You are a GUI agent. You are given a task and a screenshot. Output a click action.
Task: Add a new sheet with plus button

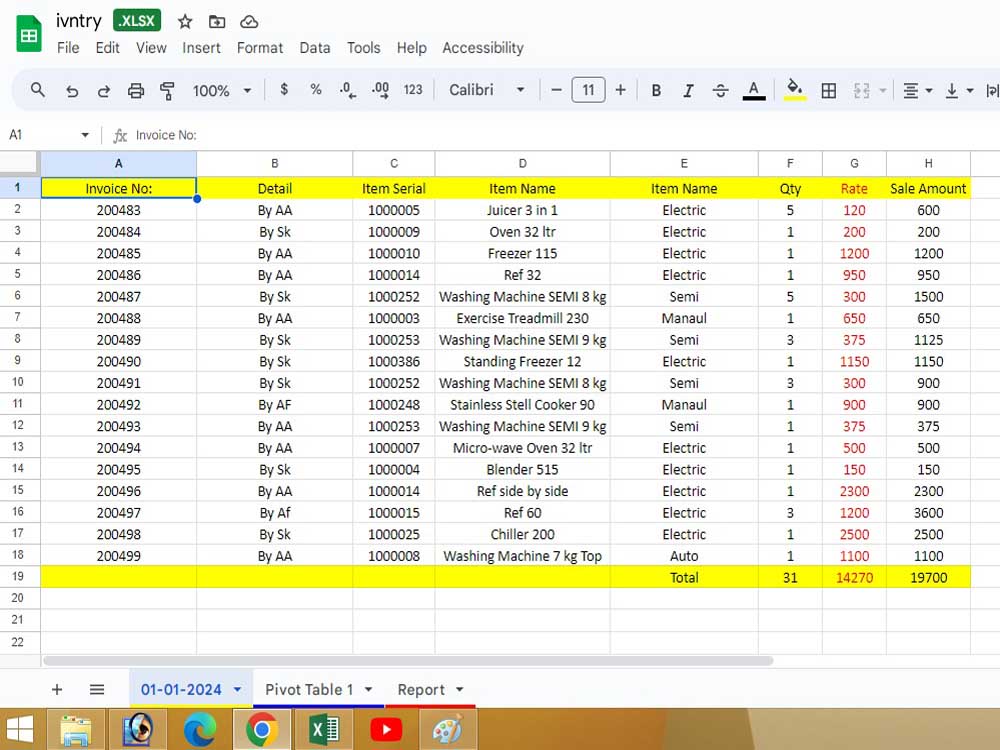pos(57,689)
